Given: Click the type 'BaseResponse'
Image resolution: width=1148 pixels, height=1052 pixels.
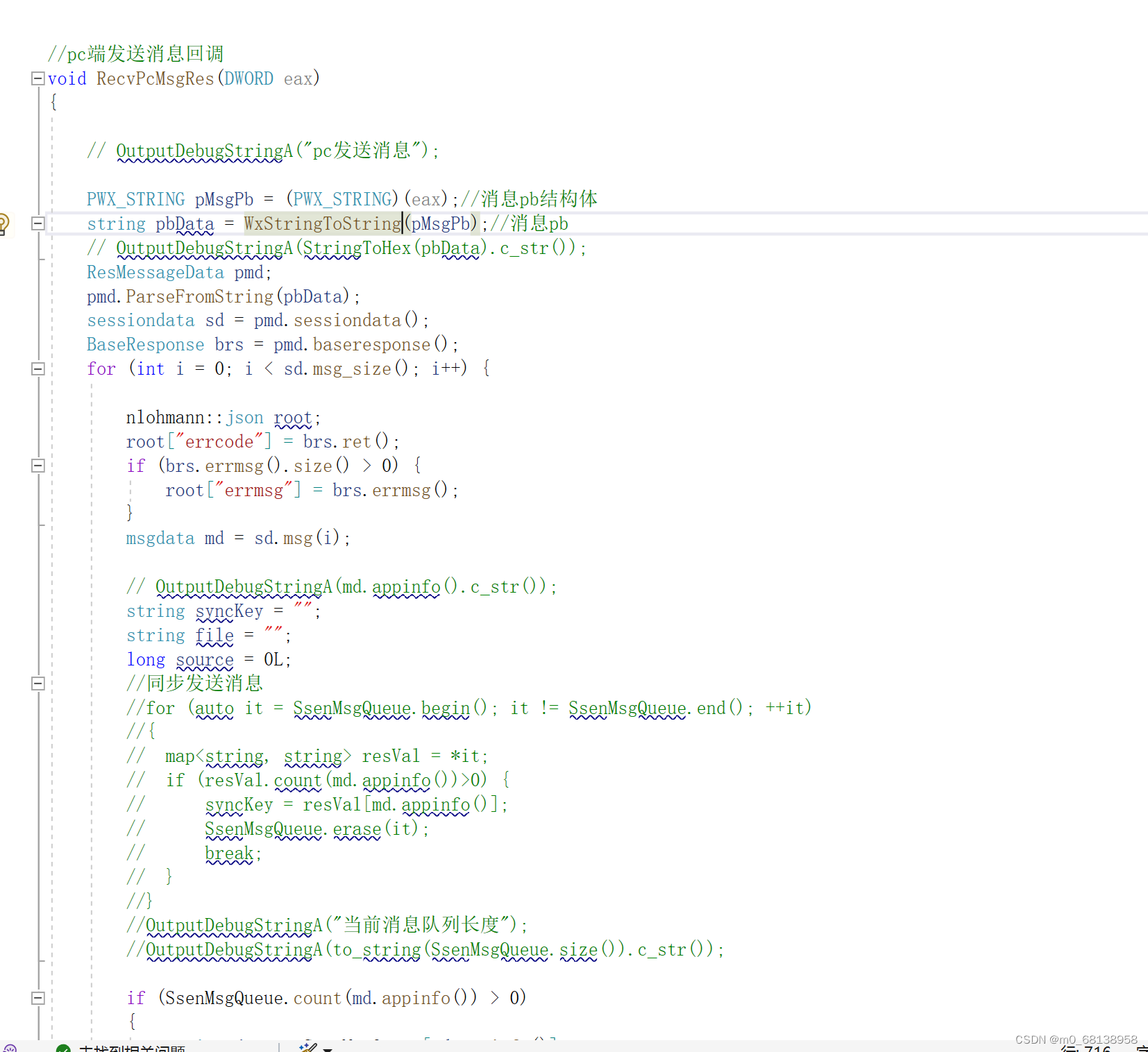Looking at the screenshot, I should [x=146, y=345].
